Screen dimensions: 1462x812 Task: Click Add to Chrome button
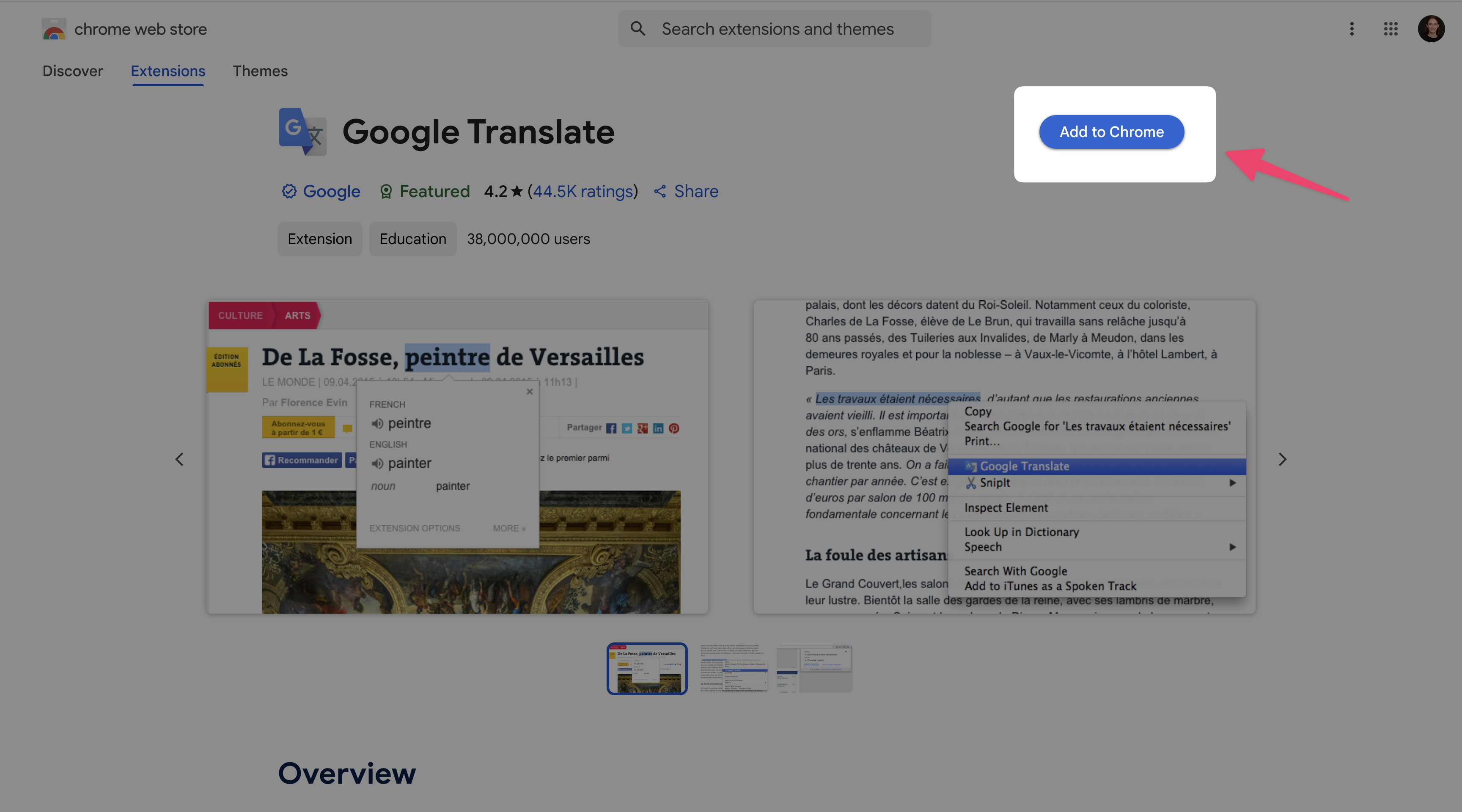pos(1111,132)
